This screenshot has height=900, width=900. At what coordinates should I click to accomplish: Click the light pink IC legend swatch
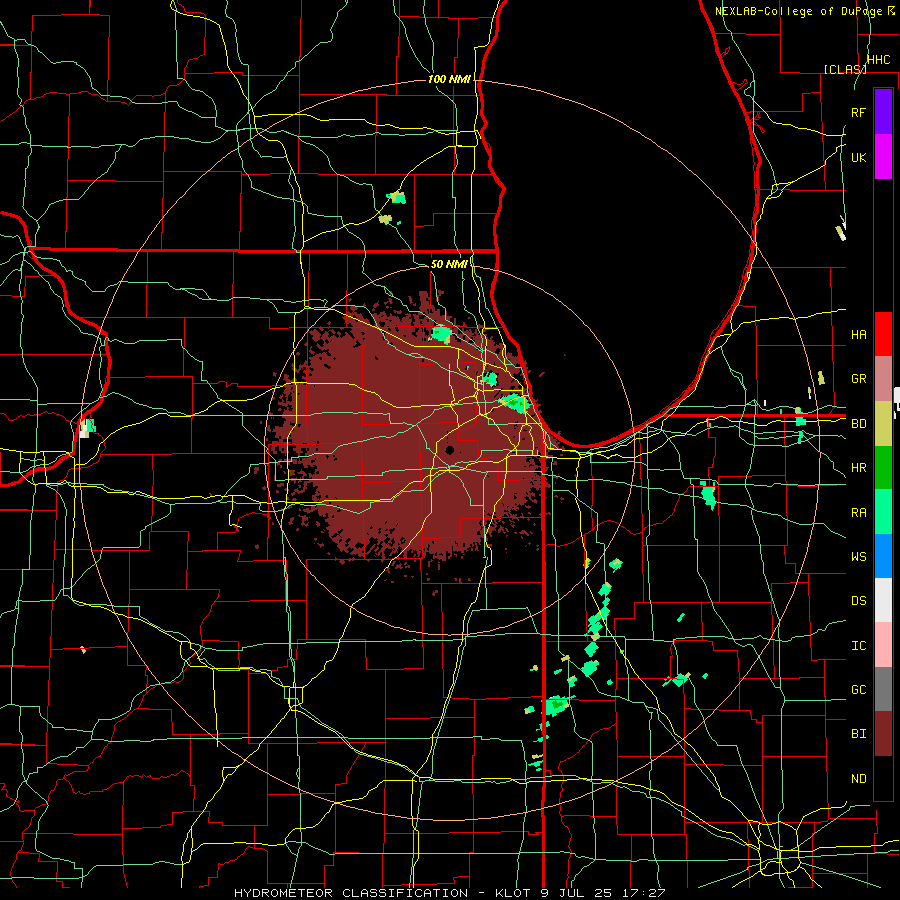pyautogui.click(x=883, y=645)
